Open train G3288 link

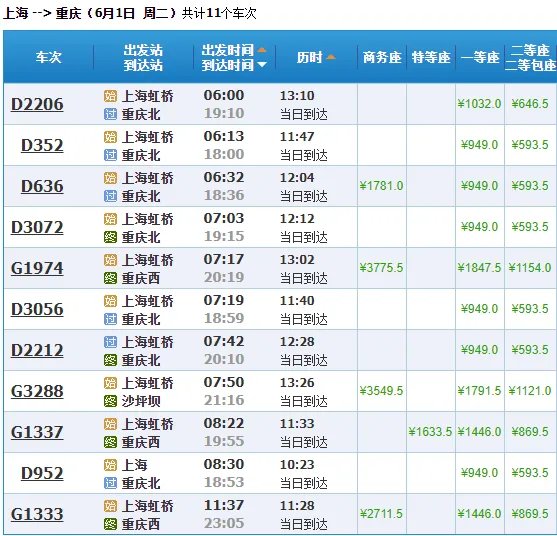37,391
